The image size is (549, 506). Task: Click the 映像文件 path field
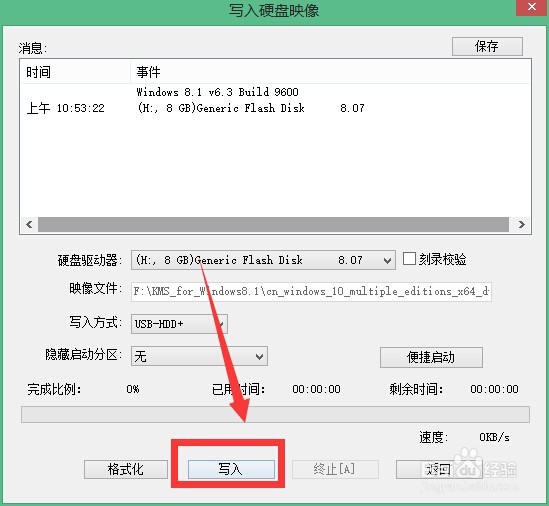click(311, 291)
